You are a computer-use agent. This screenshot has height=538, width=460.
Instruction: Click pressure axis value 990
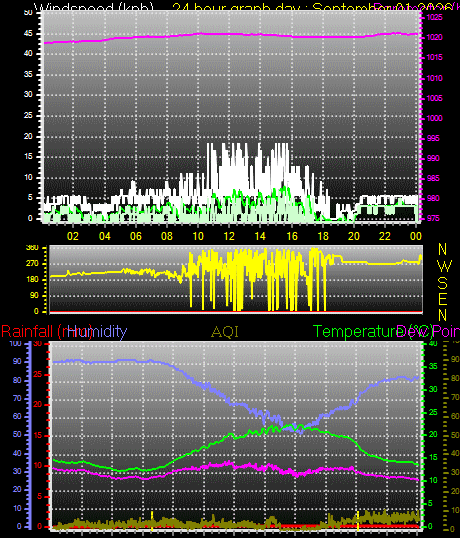pyautogui.click(x=433, y=158)
